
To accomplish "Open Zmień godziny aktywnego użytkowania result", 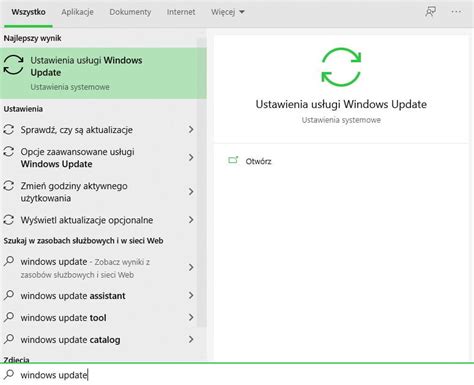I will click(x=98, y=192).
